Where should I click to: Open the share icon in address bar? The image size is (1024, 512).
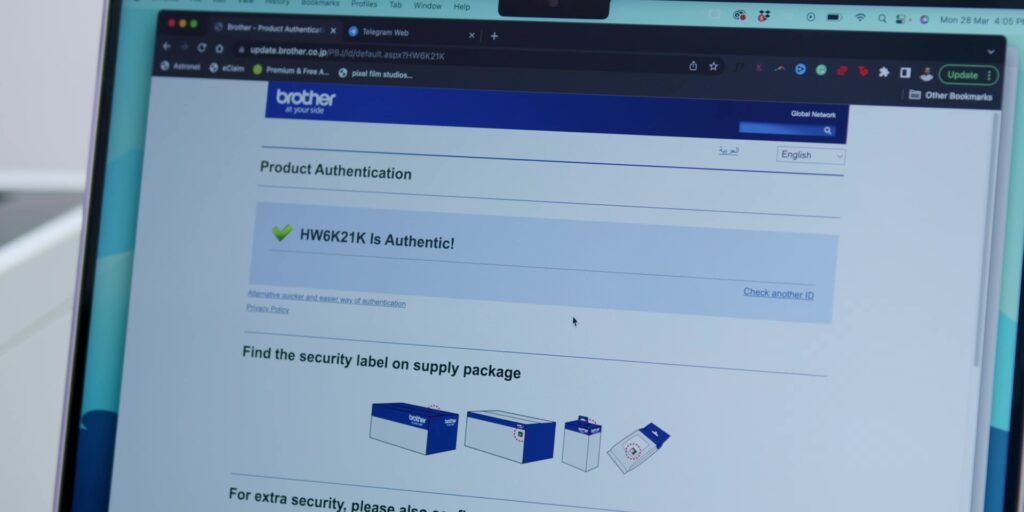[x=693, y=66]
